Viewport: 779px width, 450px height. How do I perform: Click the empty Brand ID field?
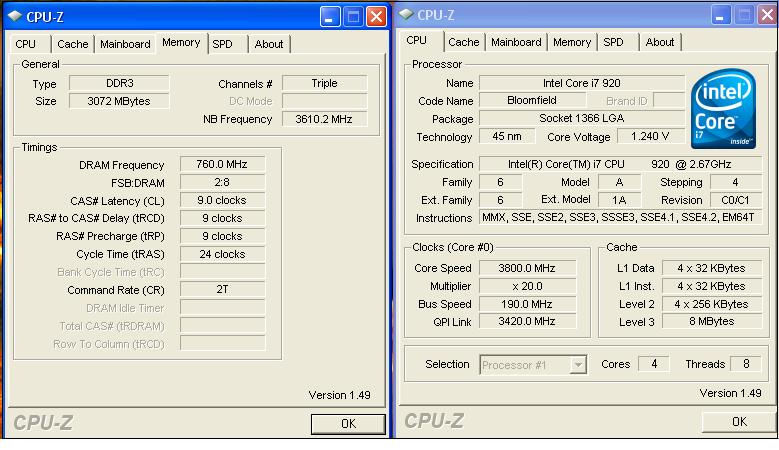[x=669, y=100]
